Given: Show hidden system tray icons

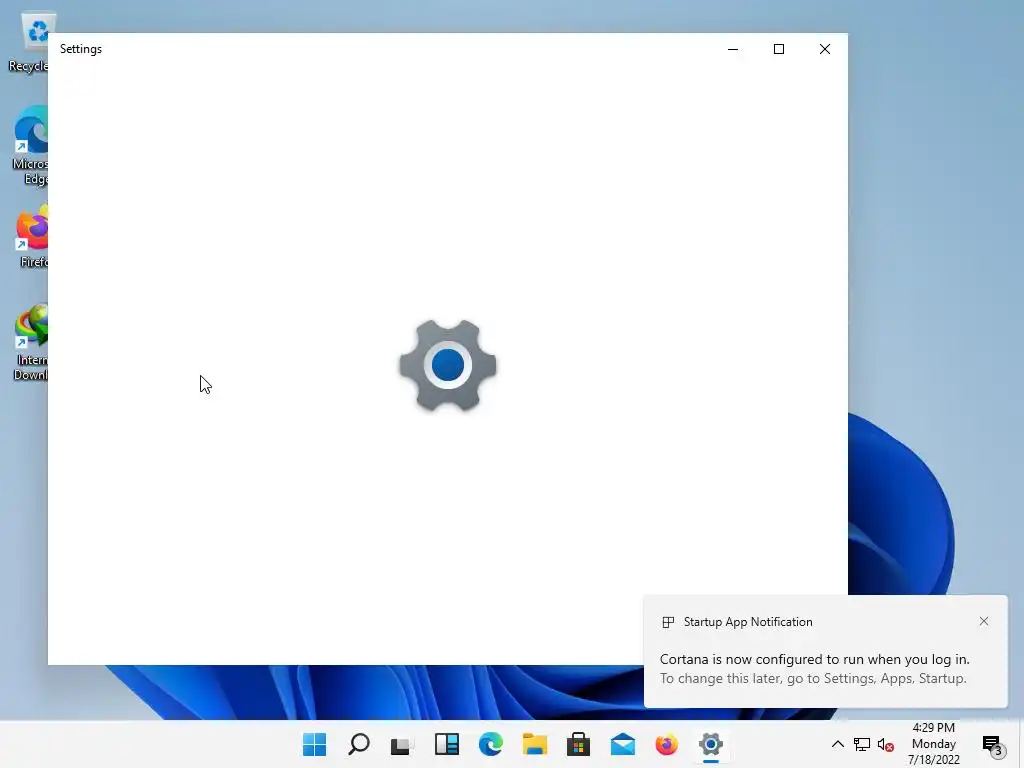Looking at the screenshot, I should [837, 744].
